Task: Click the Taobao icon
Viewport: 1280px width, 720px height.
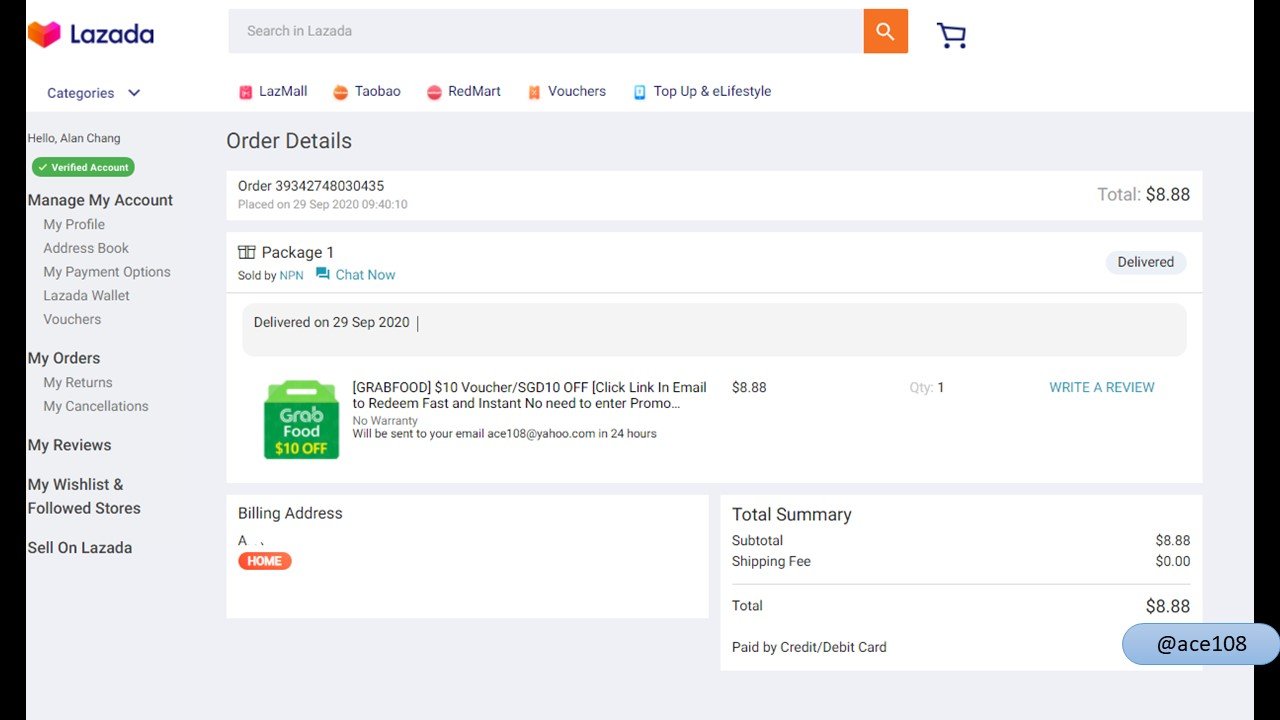Action: pyautogui.click(x=340, y=92)
